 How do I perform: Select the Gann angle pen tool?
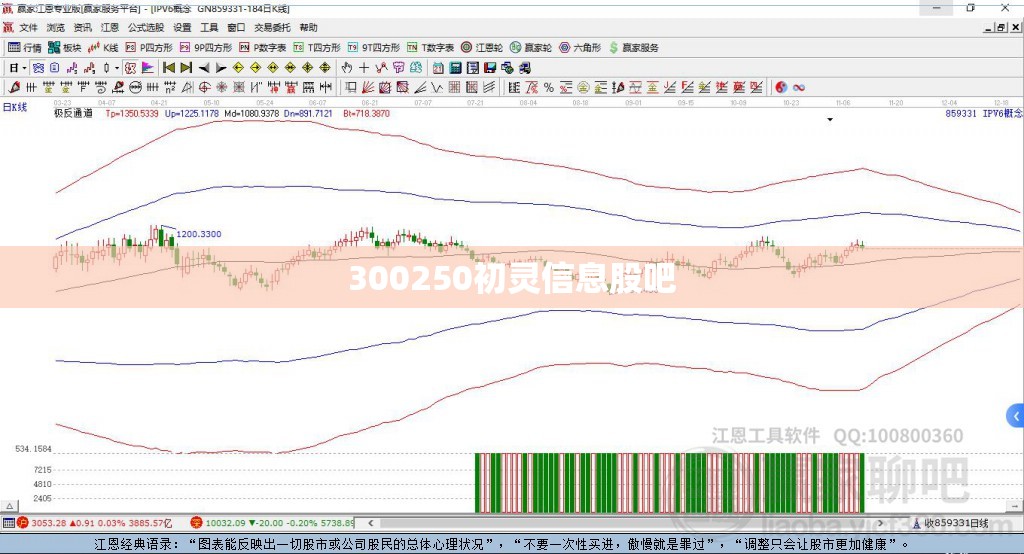point(14,88)
